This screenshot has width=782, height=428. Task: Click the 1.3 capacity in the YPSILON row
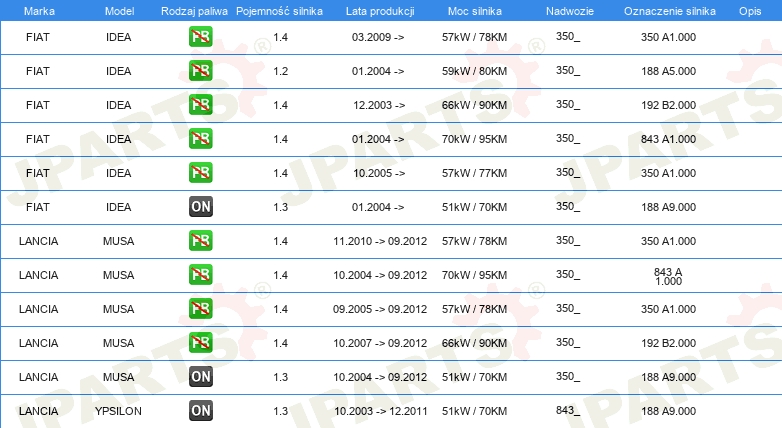point(281,411)
